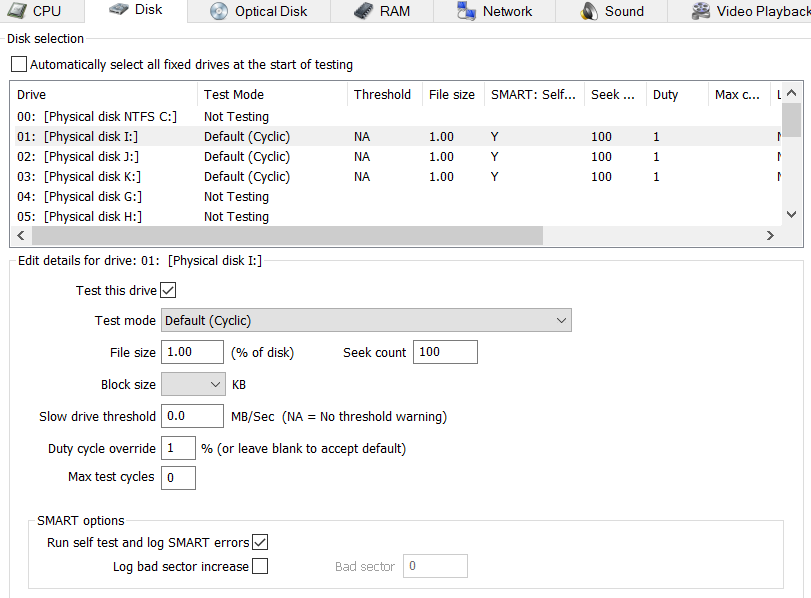Viewport: 811px width, 598px height.
Task: Click the video playback film reel icon
Action: (701, 11)
